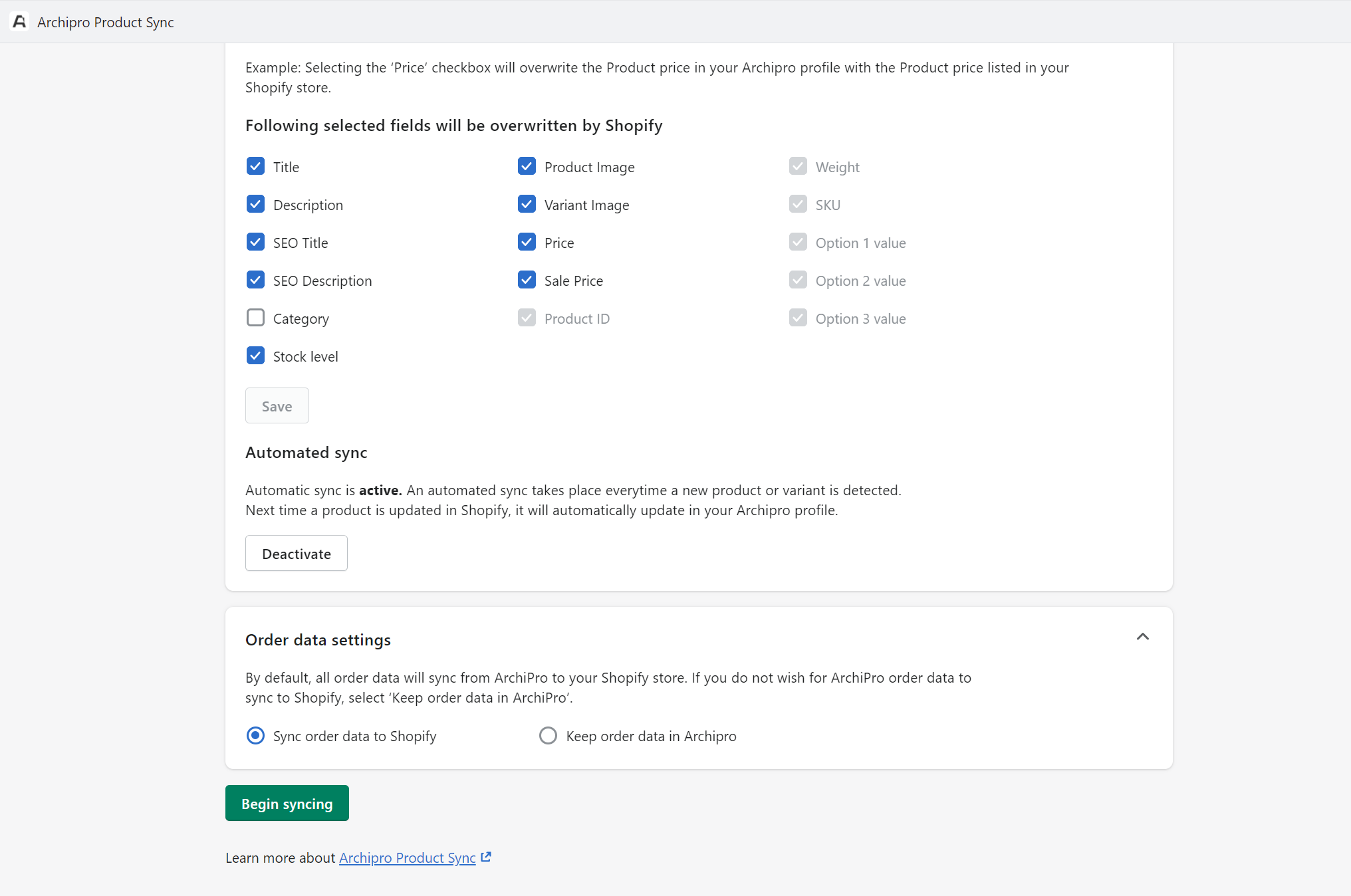1351x896 pixels.
Task: Open external link icon beside Archipro Product Sync
Action: point(486,857)
